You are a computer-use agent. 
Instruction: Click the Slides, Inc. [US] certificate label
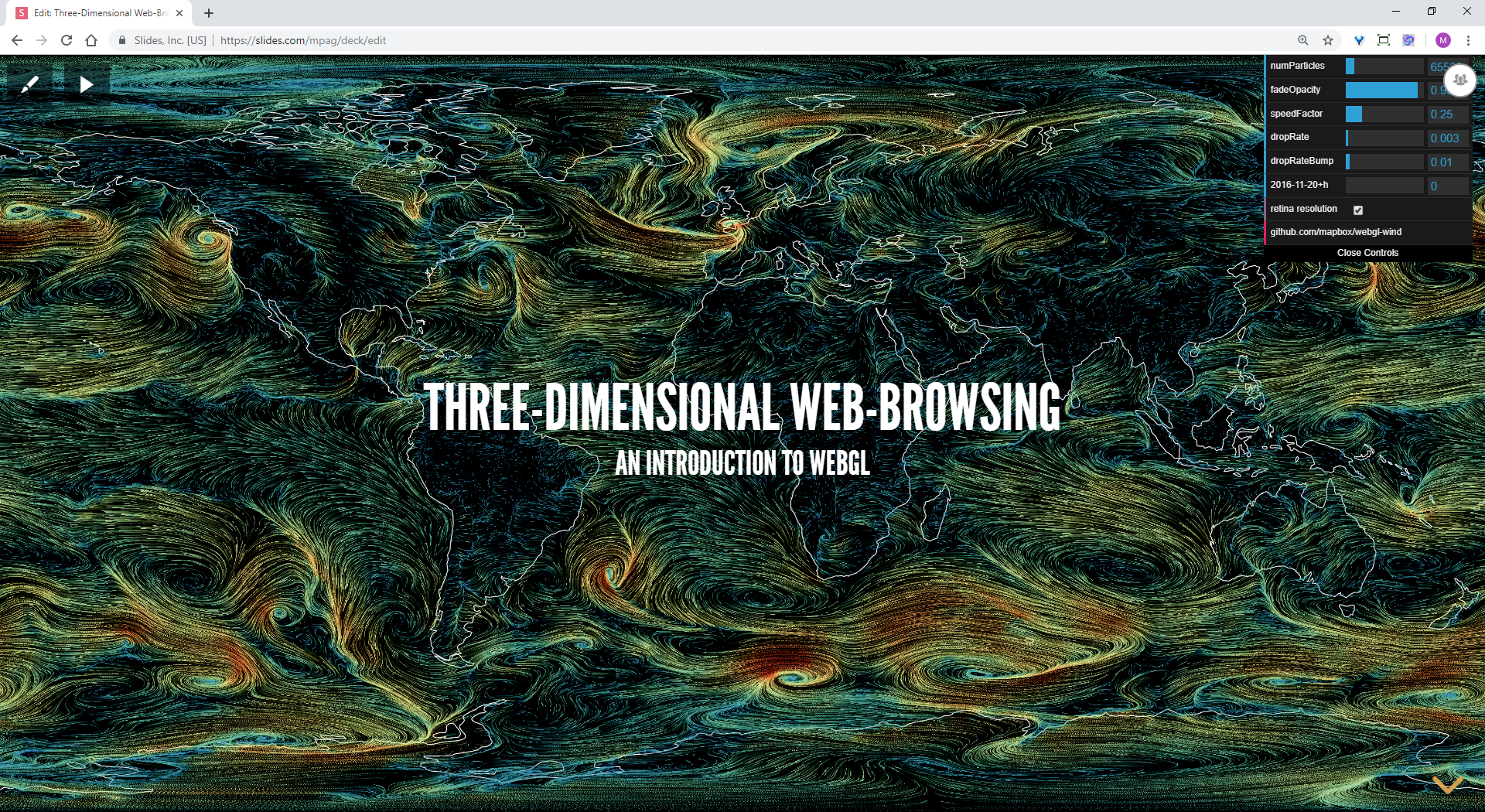pos(170,40)
